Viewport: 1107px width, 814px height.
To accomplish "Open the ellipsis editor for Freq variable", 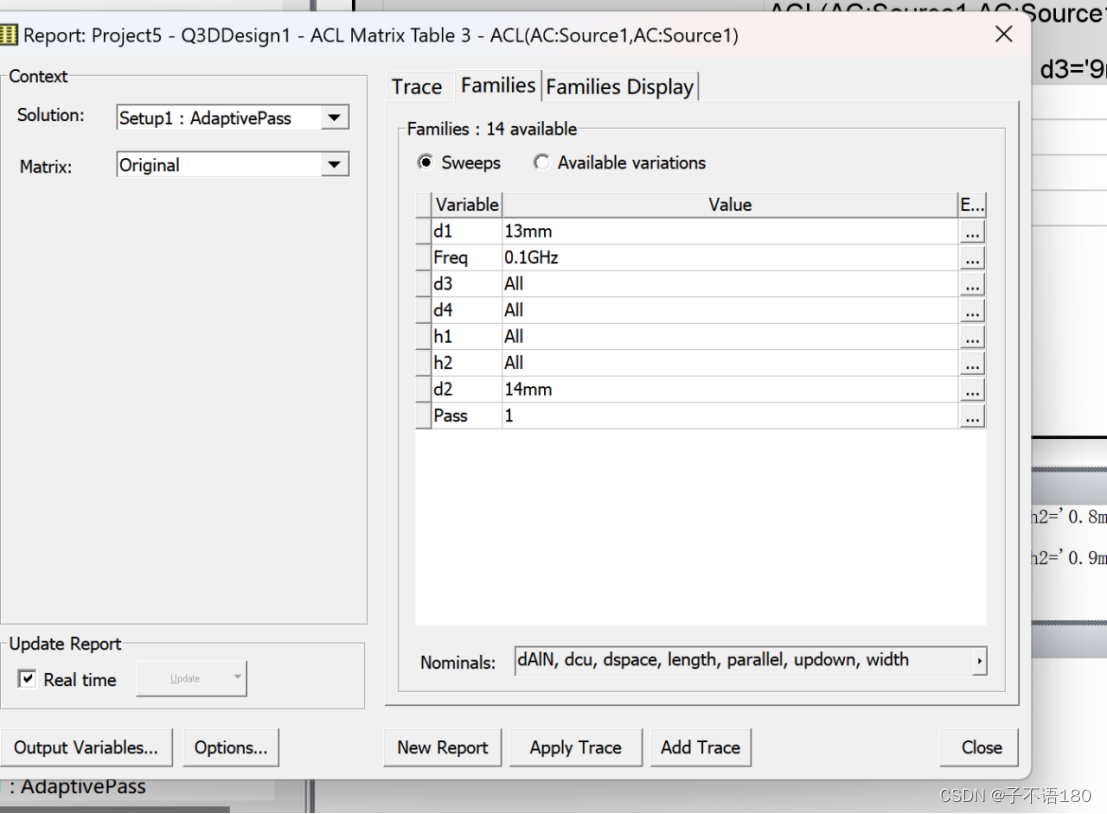I will [971, 257].
